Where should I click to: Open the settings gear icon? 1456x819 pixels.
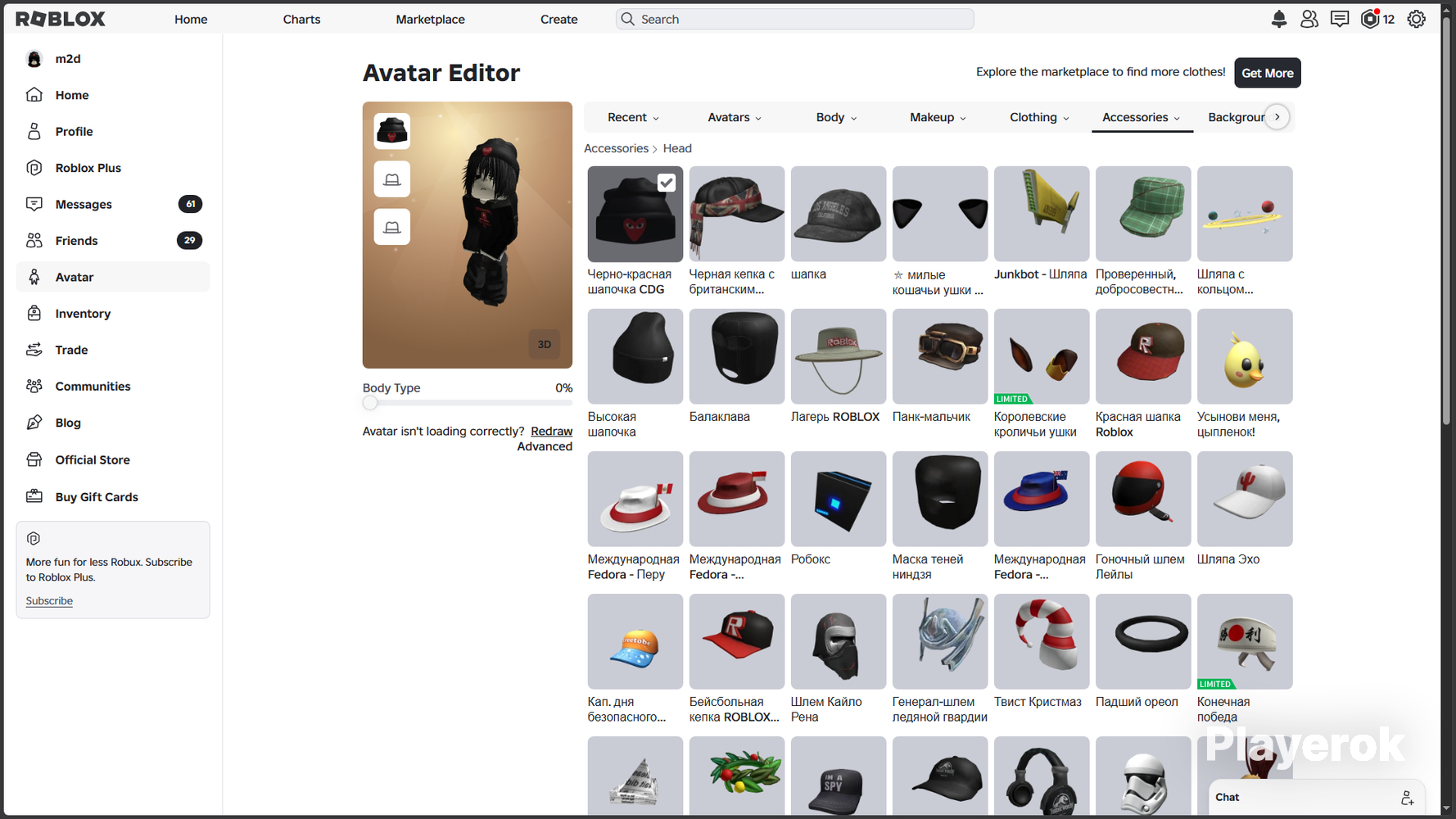(x=1417, y=19)
